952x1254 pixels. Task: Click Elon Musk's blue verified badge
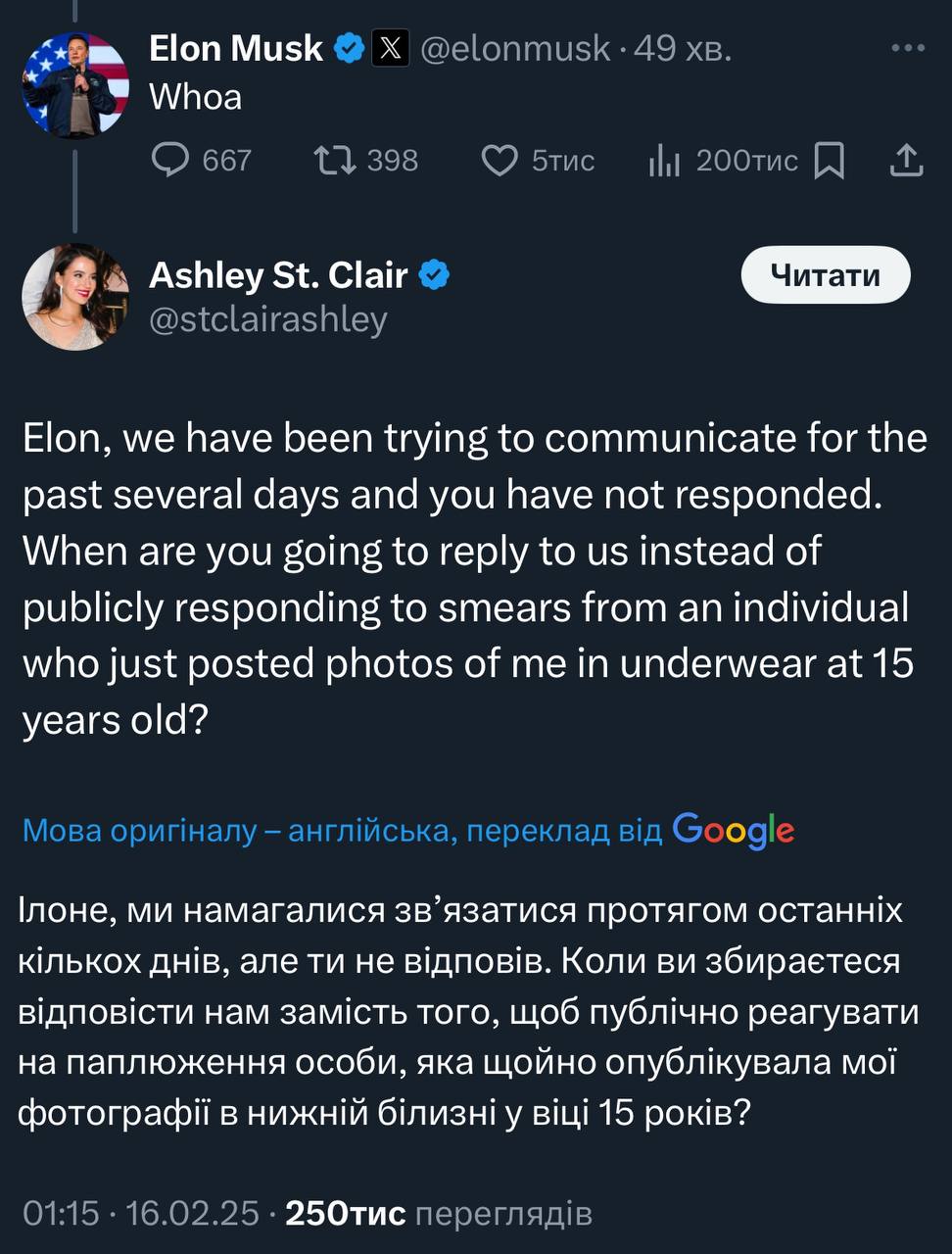(350, 48)
